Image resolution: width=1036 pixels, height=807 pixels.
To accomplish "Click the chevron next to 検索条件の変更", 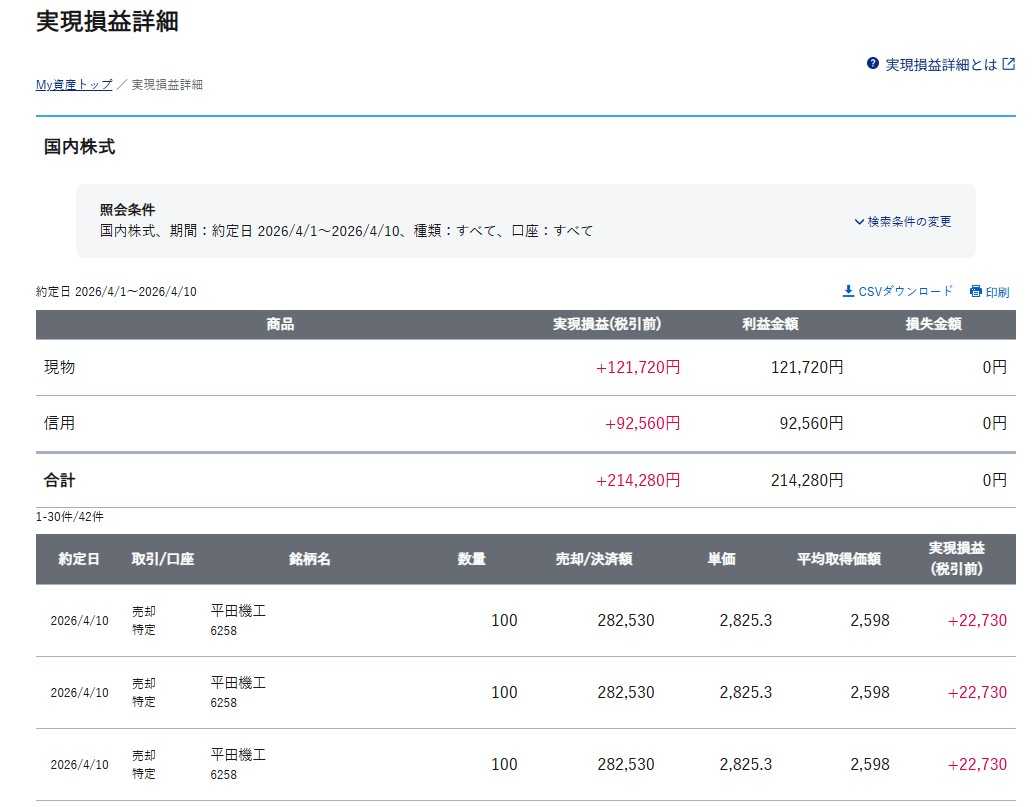I will [x=859, y=221].
